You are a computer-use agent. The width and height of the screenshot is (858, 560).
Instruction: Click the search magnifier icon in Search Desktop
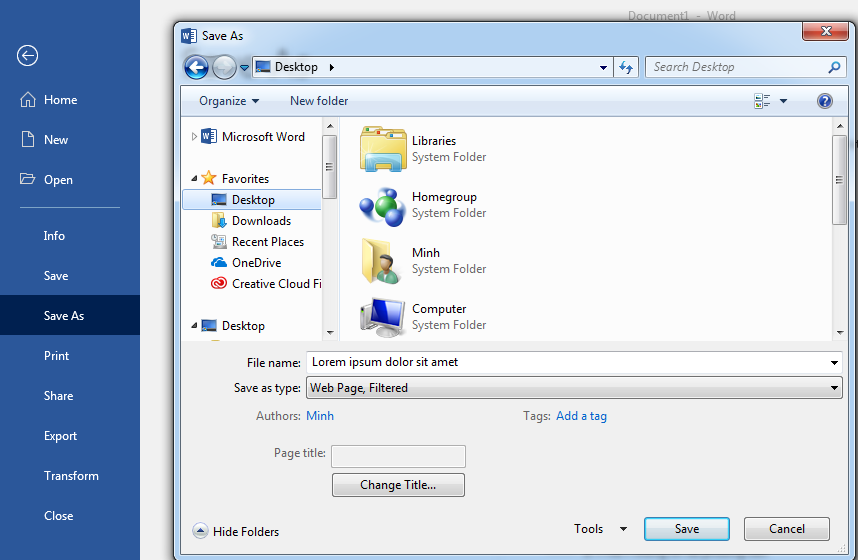[x=834, y=67]
